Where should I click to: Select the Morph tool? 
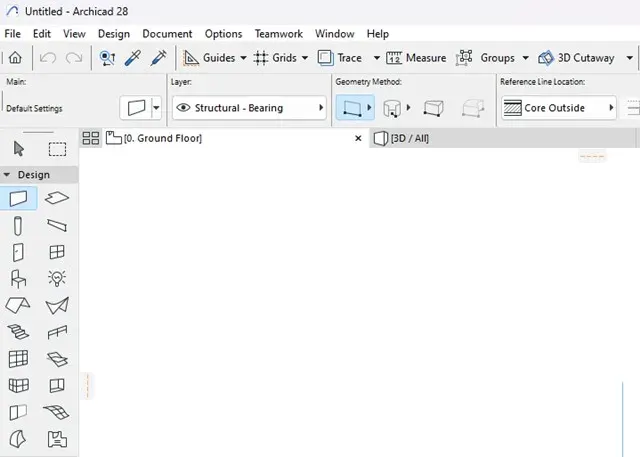[x=18, y=439]
